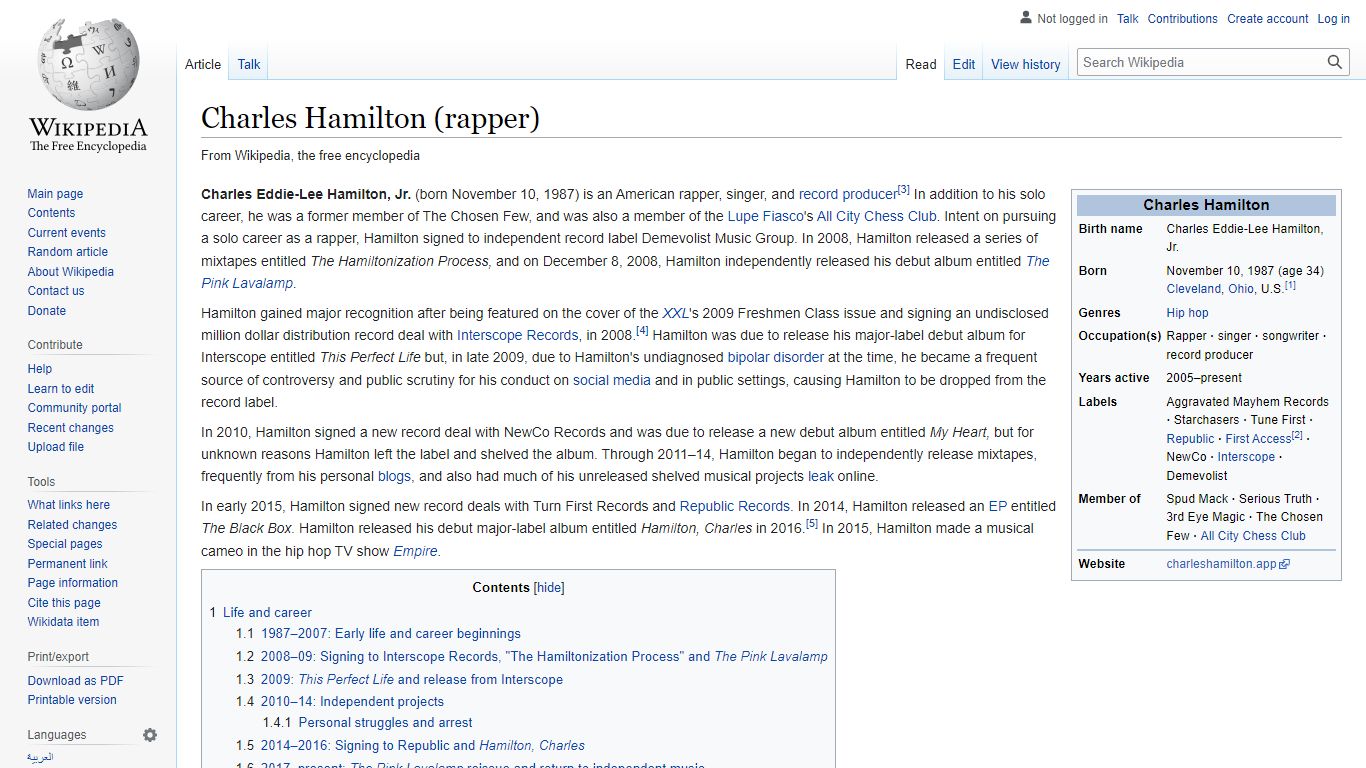Switch to the Article tab
The image size is (1366, 768).
tap(203, 64)
